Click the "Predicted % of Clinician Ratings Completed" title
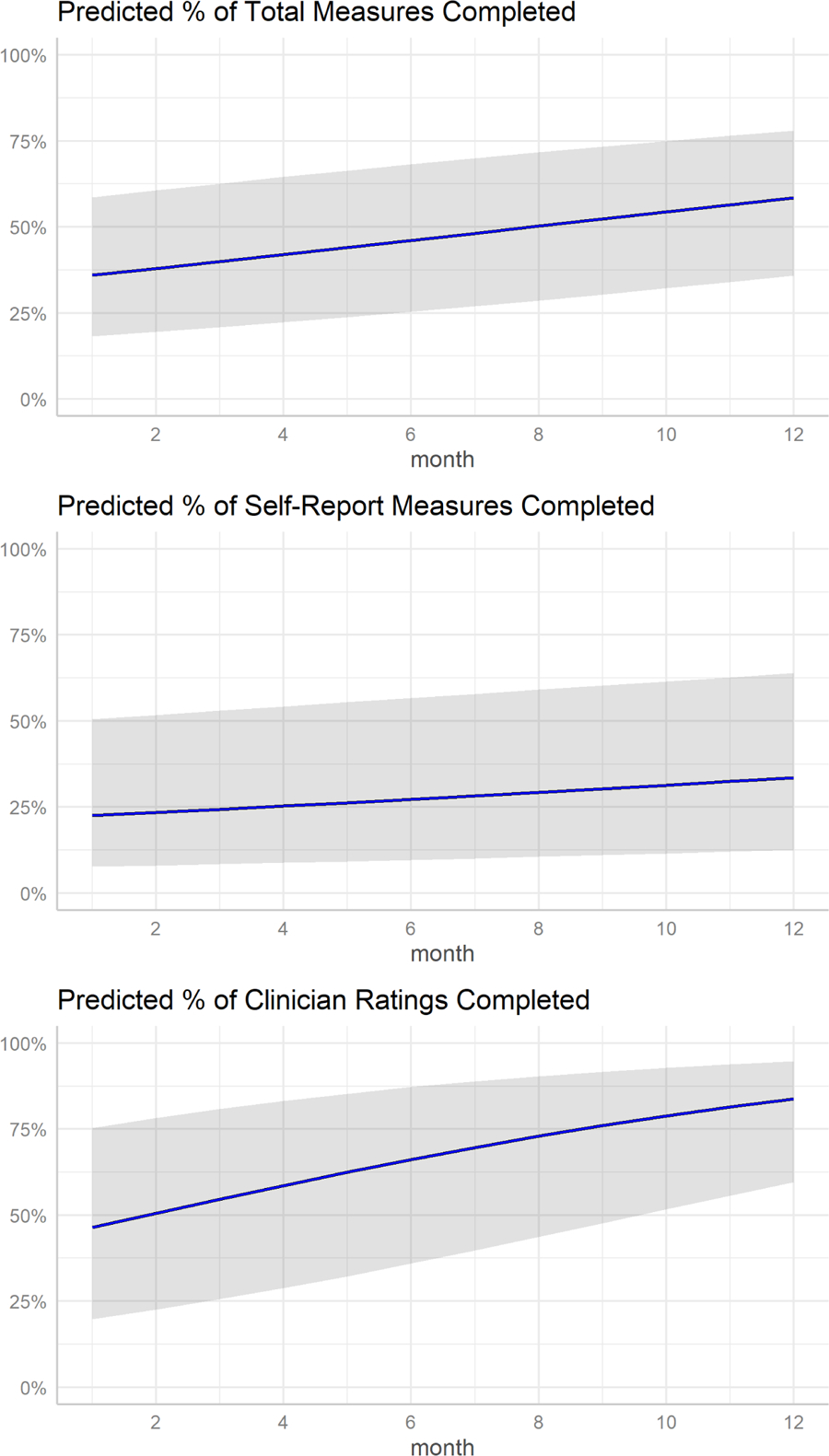 pos(323,1000)
